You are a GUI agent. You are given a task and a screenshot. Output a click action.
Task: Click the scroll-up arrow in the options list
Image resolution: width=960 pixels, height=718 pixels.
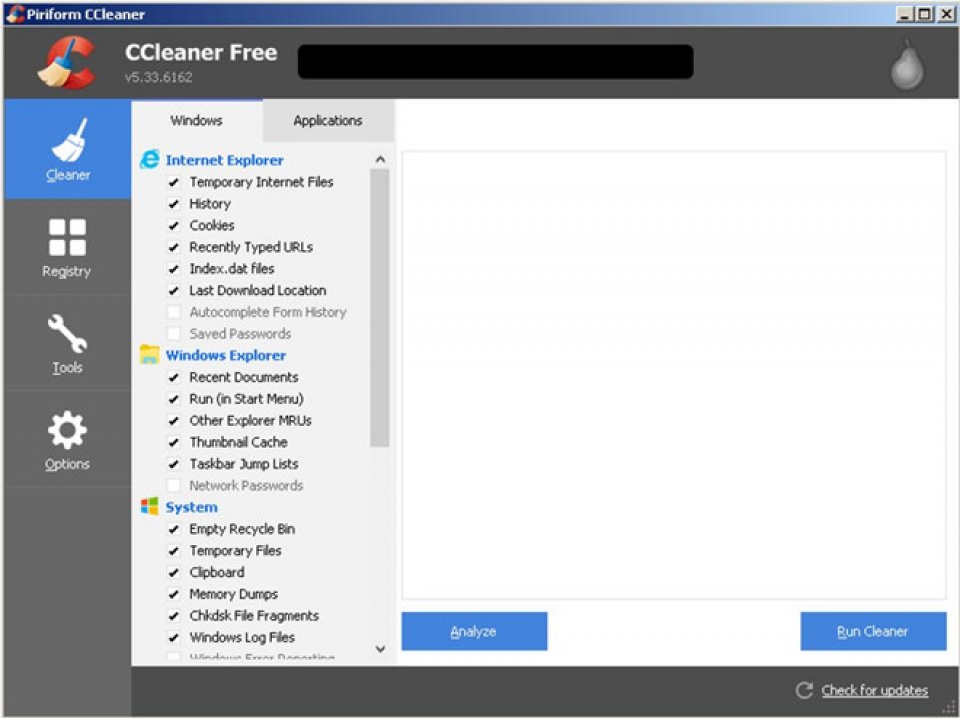380,157
